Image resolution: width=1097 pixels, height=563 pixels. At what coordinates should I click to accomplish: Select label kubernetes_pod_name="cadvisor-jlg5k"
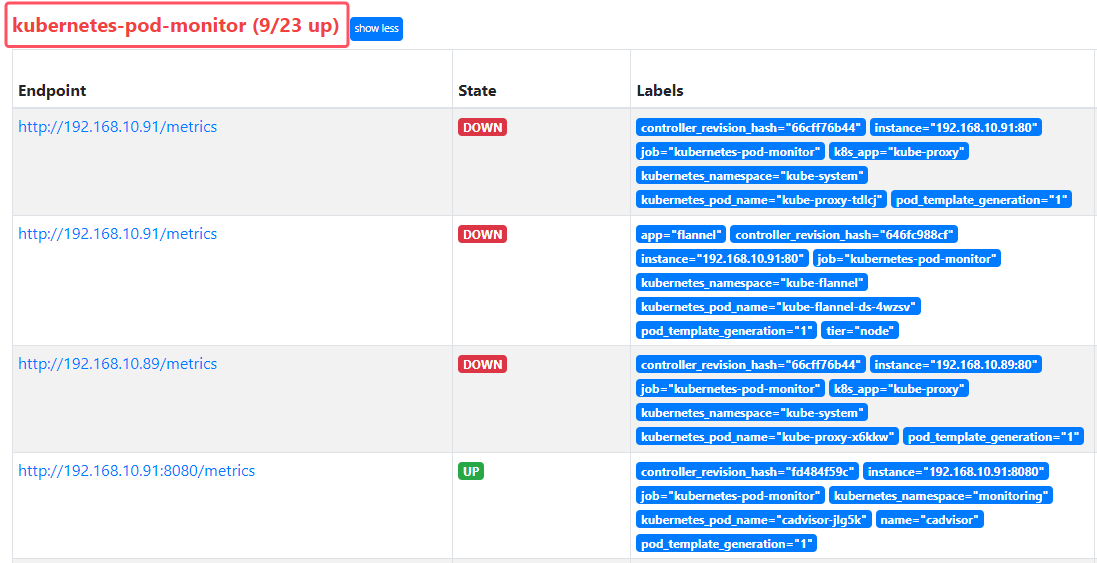click(x=753, y=520)
